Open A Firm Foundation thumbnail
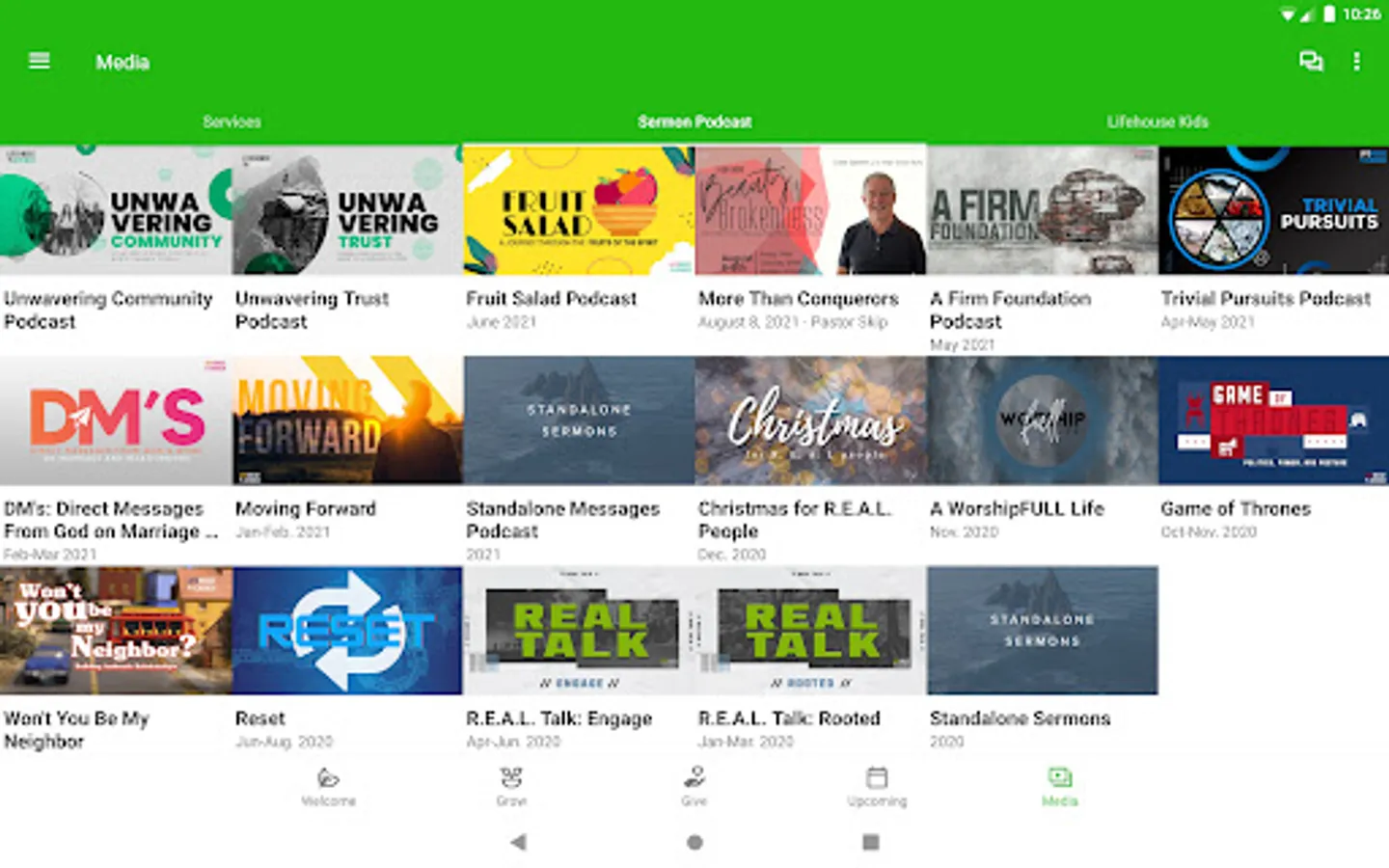1389x868 pixels. point(1043,210)
